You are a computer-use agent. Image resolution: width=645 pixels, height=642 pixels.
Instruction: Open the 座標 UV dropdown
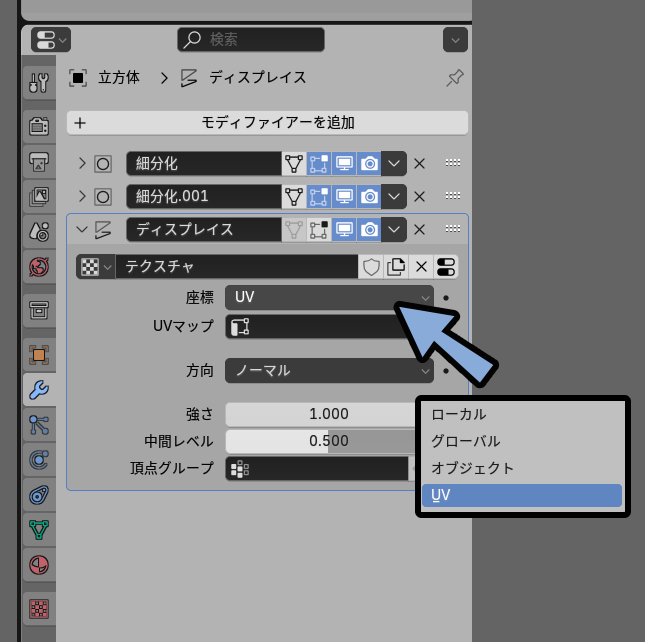click(329, 297)
